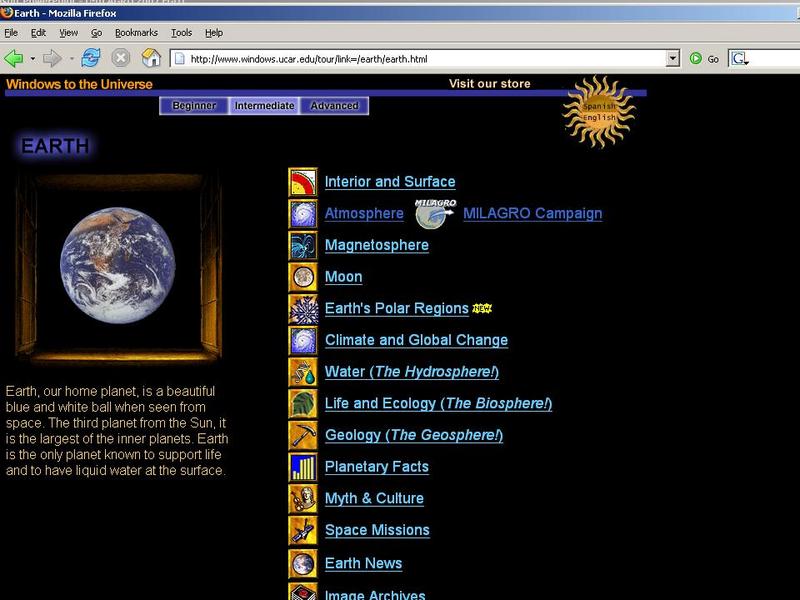
Task: Open the Earth's Polar Regions link
Action: 396,309
